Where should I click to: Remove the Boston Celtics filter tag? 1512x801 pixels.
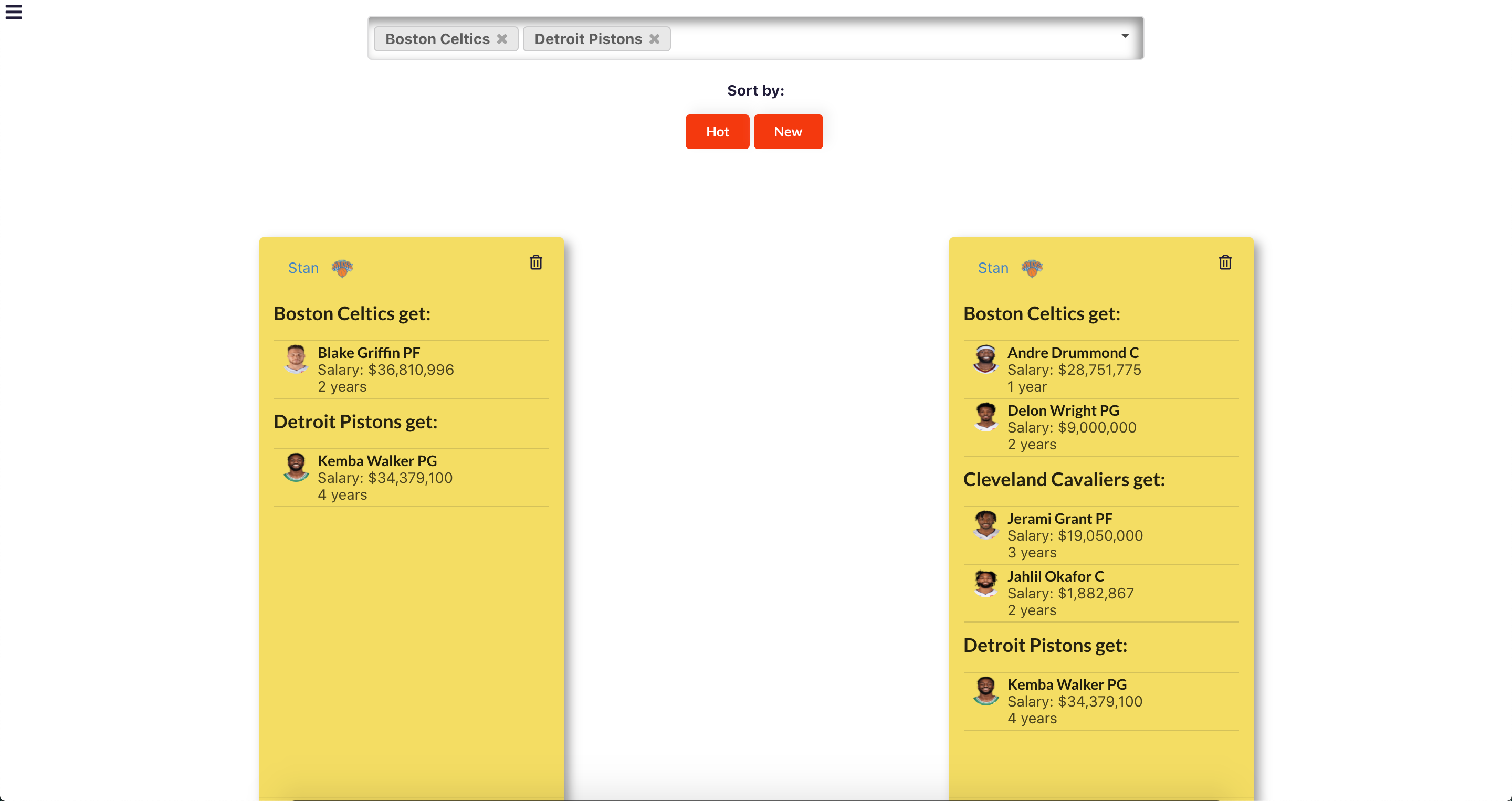coord(502,39)
